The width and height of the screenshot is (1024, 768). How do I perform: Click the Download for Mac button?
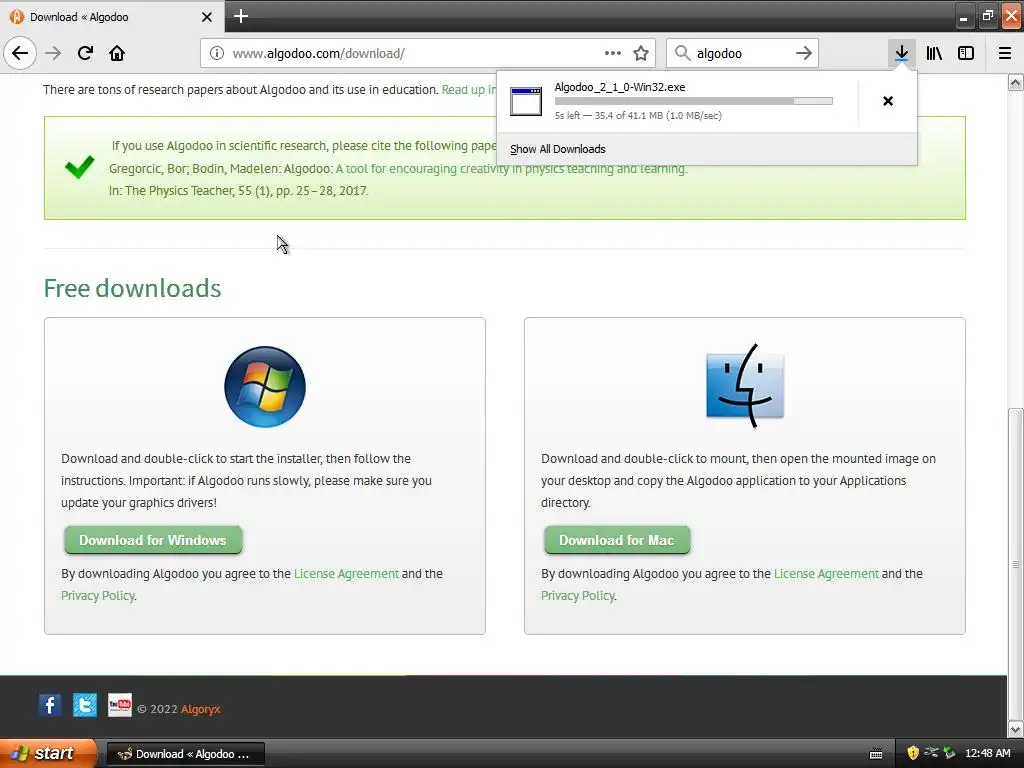click(x=616, y=540)
